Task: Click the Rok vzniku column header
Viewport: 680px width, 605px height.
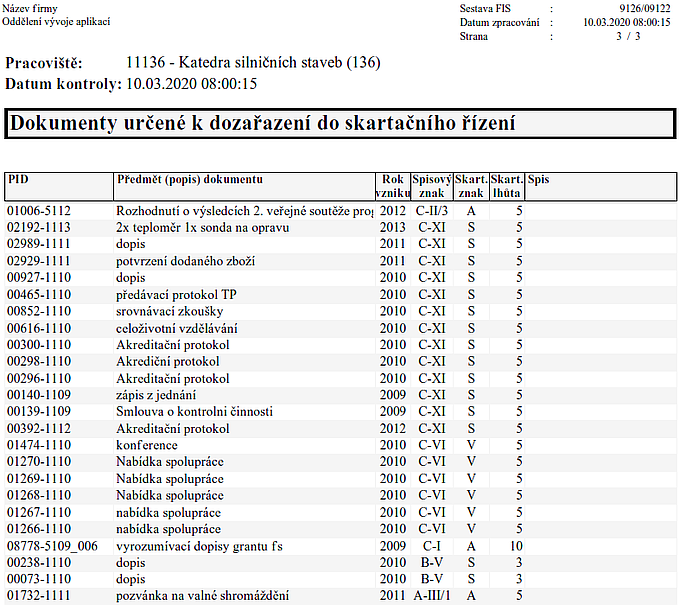Action: [392, 186]
